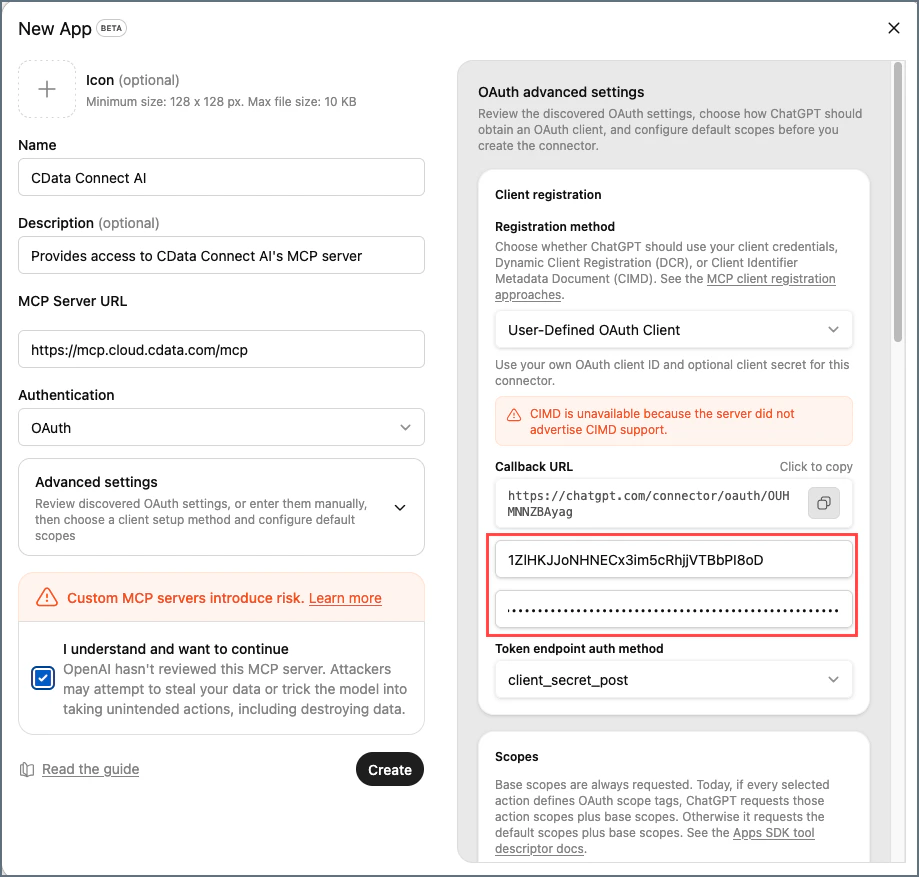The image size is (919, 877).
Task: Click the Create button
Action: [389, 769]
